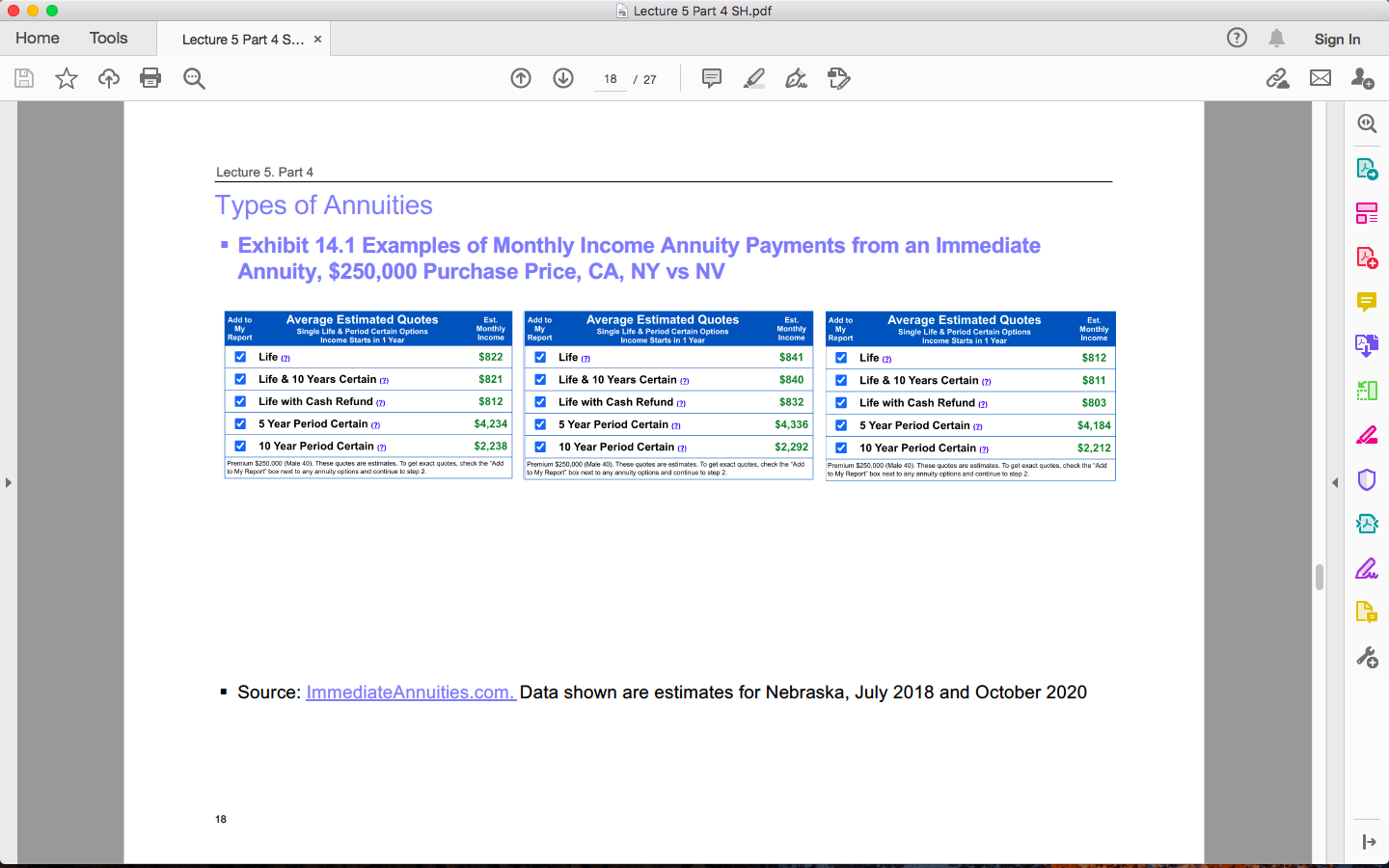The height and width of the screenshot is (868, 1389).
Task: Click the collapse tools pane arrow icon at bottom right
Action: [x=1369, y=842]
